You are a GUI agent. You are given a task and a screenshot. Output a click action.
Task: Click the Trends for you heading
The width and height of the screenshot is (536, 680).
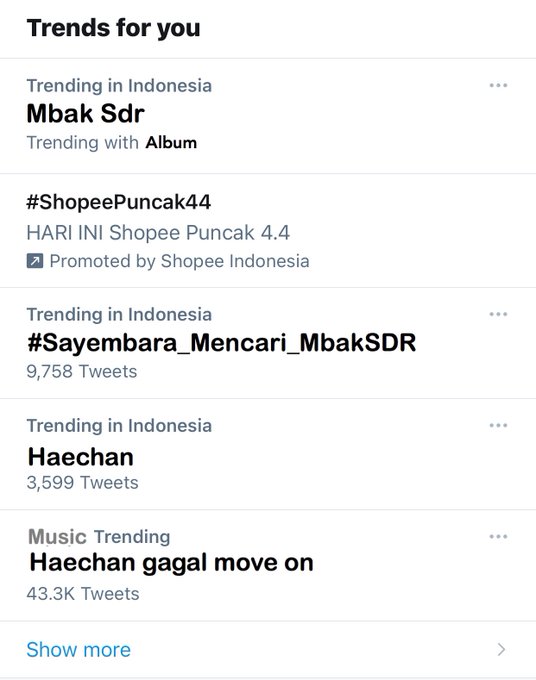tap(114, 28)
